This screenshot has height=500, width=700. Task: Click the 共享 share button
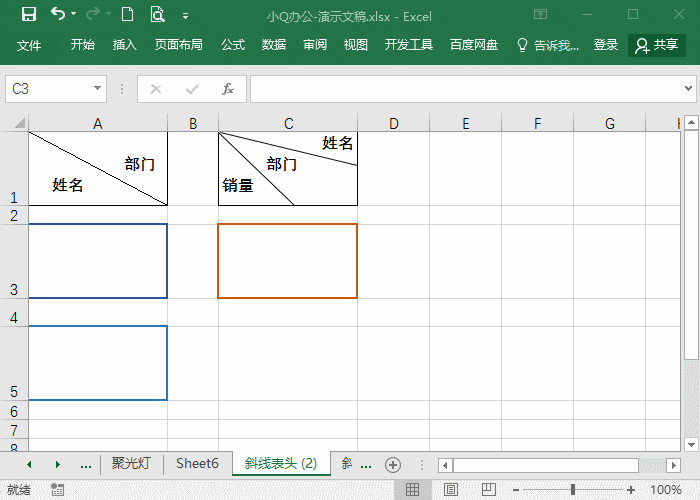(x=657, y=45)
